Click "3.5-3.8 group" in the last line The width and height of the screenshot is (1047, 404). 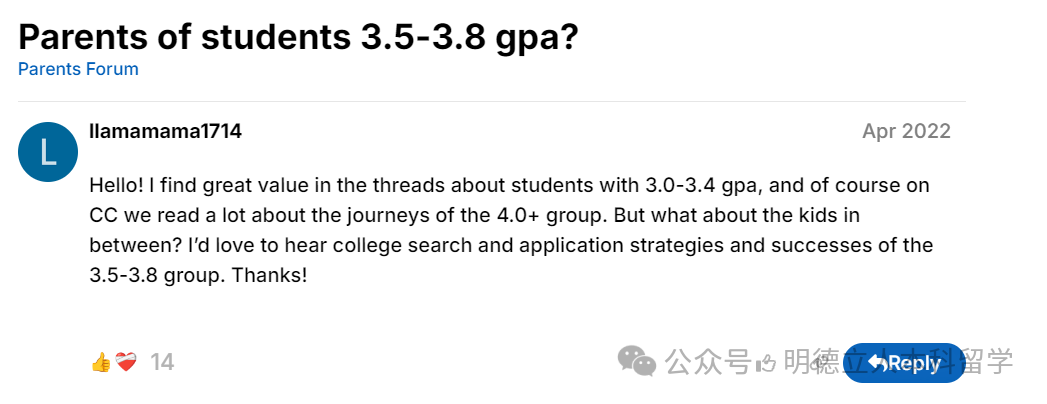(151, 273)
